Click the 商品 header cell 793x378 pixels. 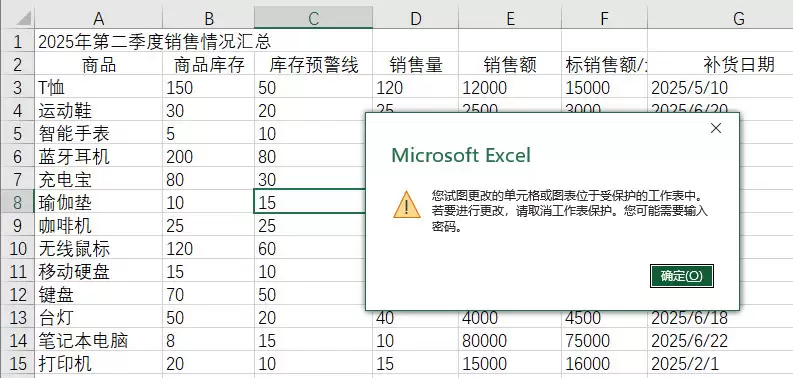click(x=99, y=64)
